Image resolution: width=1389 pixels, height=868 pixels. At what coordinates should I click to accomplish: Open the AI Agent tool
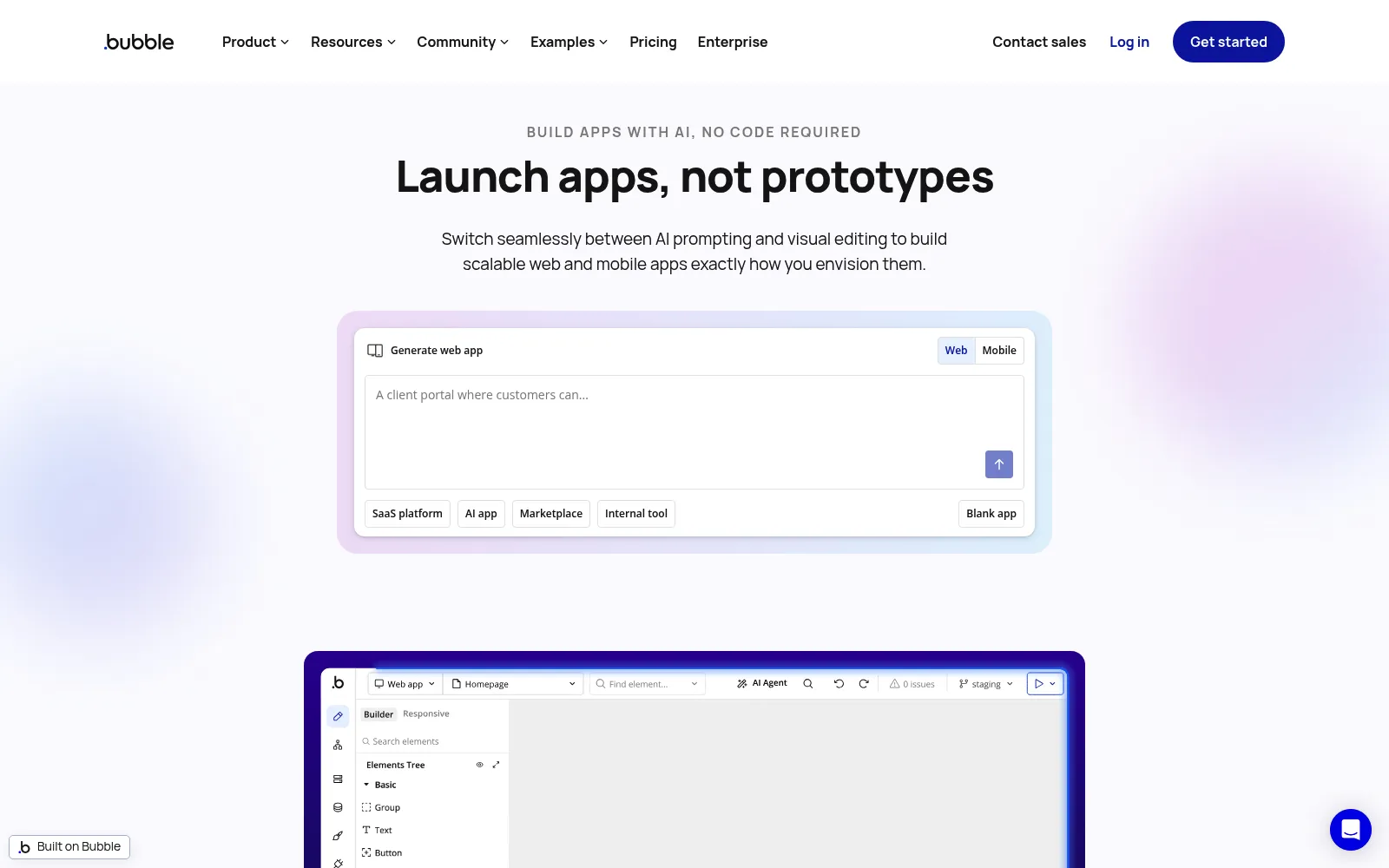[762, 683]
